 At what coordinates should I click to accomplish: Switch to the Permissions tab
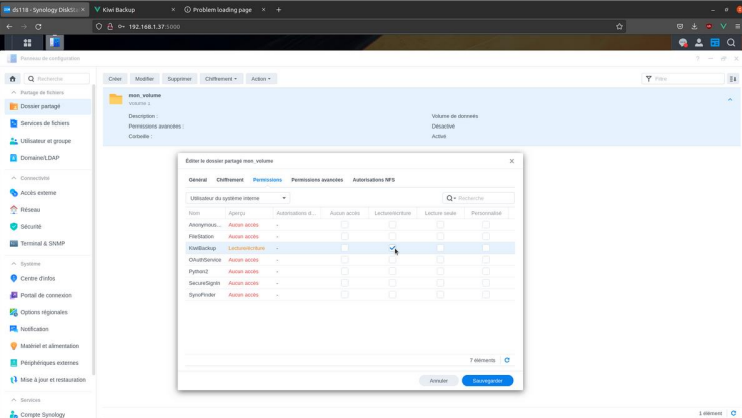[267, 180]
